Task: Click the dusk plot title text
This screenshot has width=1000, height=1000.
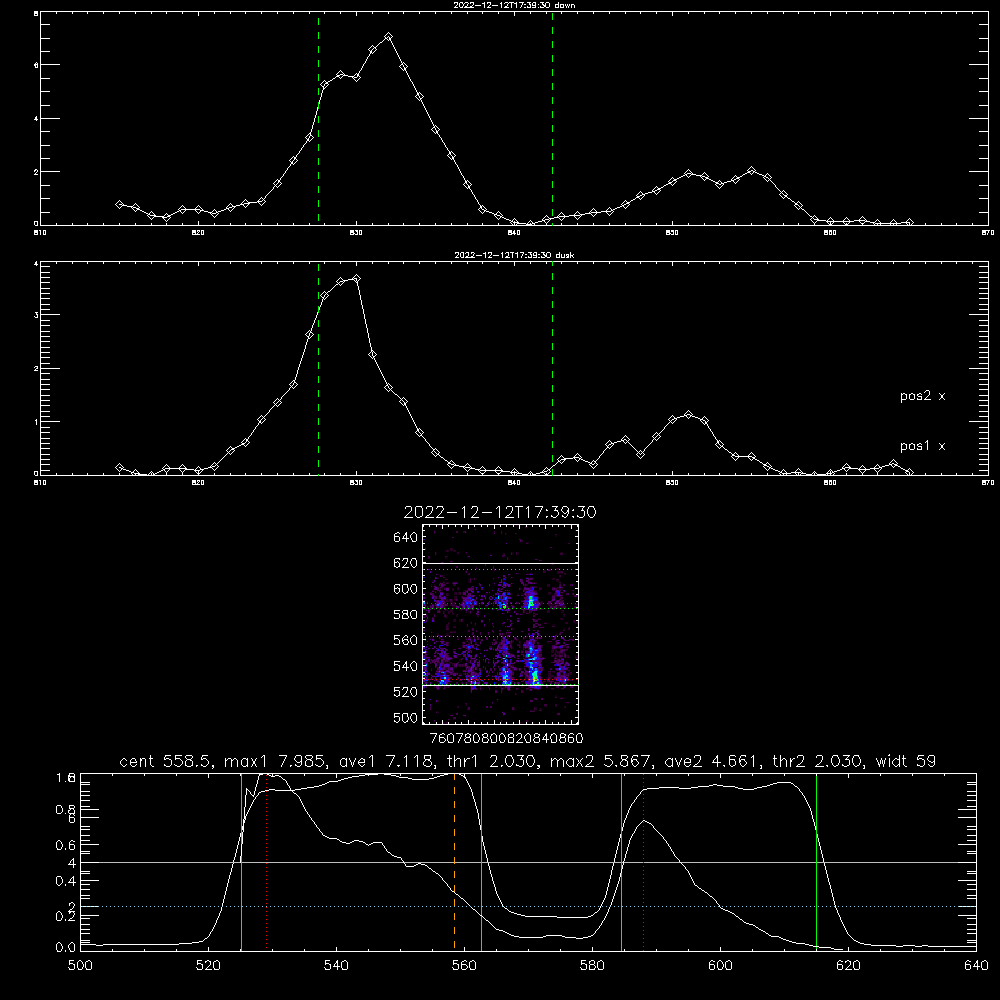Action: 514,255
